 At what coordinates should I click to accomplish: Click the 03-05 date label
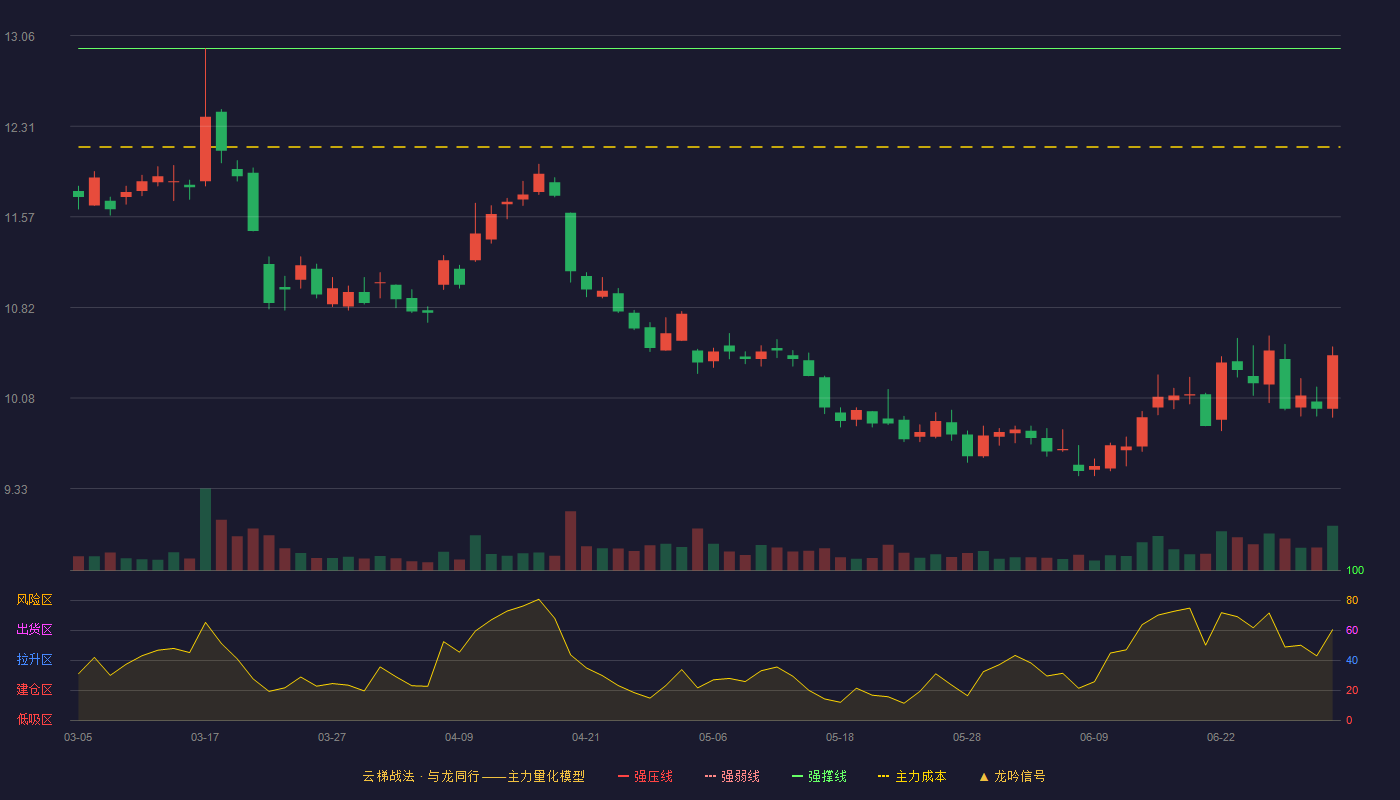78,737
